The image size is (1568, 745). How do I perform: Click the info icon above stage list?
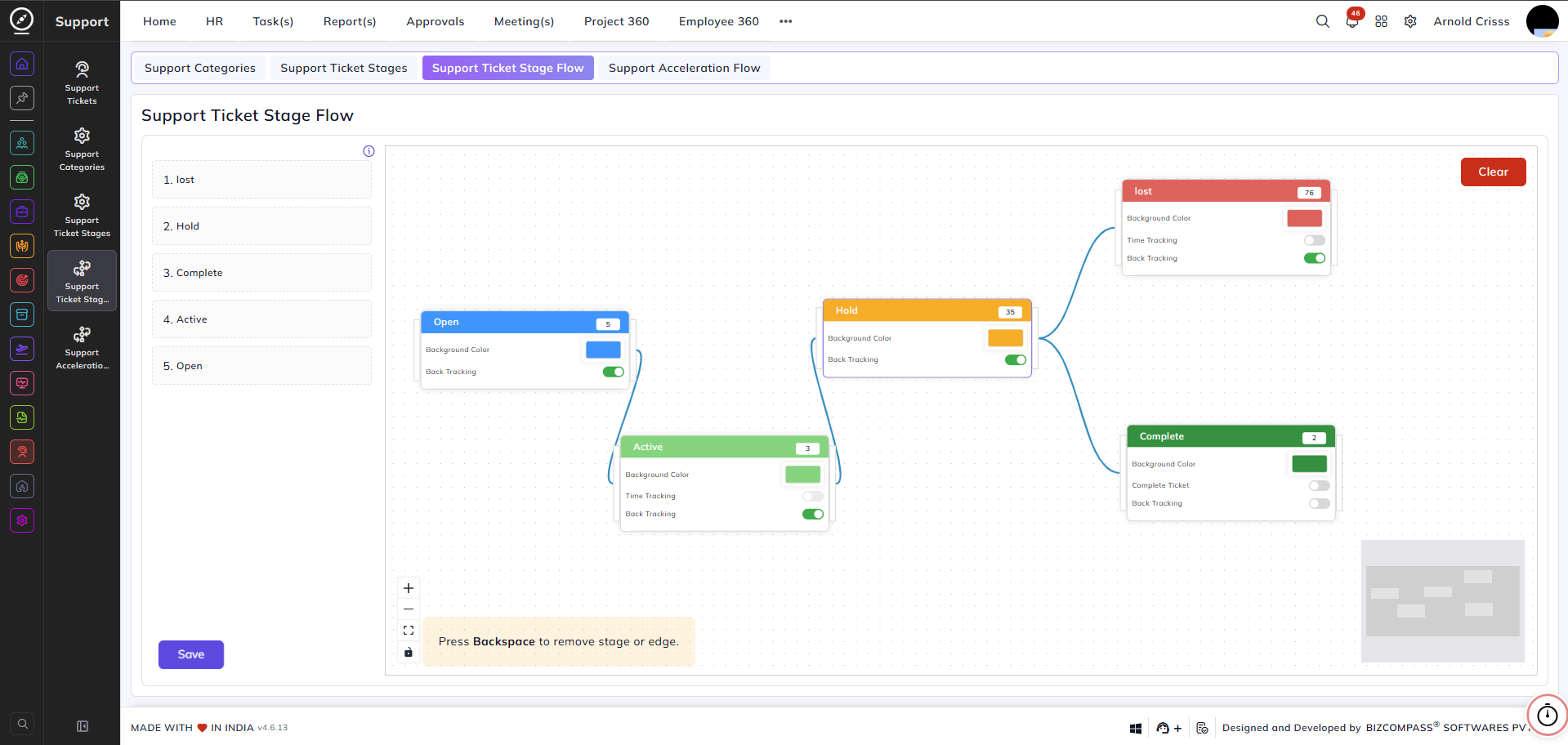[369, 151]
